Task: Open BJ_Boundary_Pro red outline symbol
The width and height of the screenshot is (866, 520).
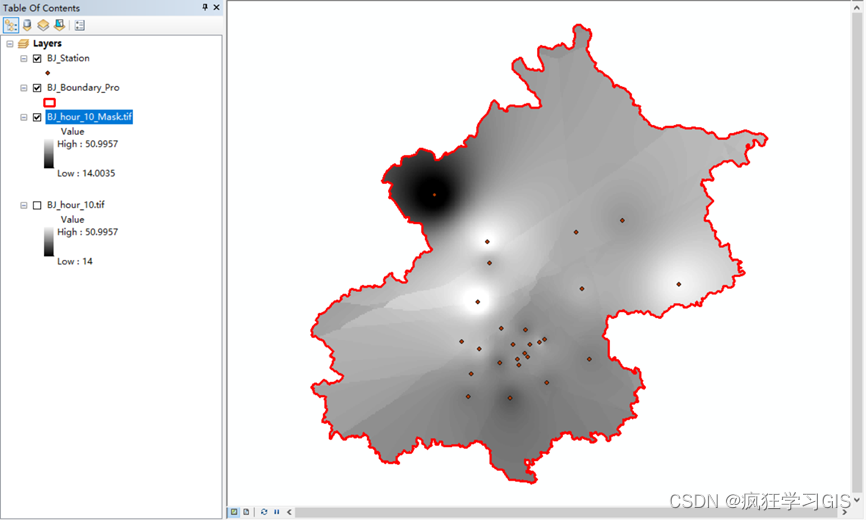Action: [x=49, y=102]
